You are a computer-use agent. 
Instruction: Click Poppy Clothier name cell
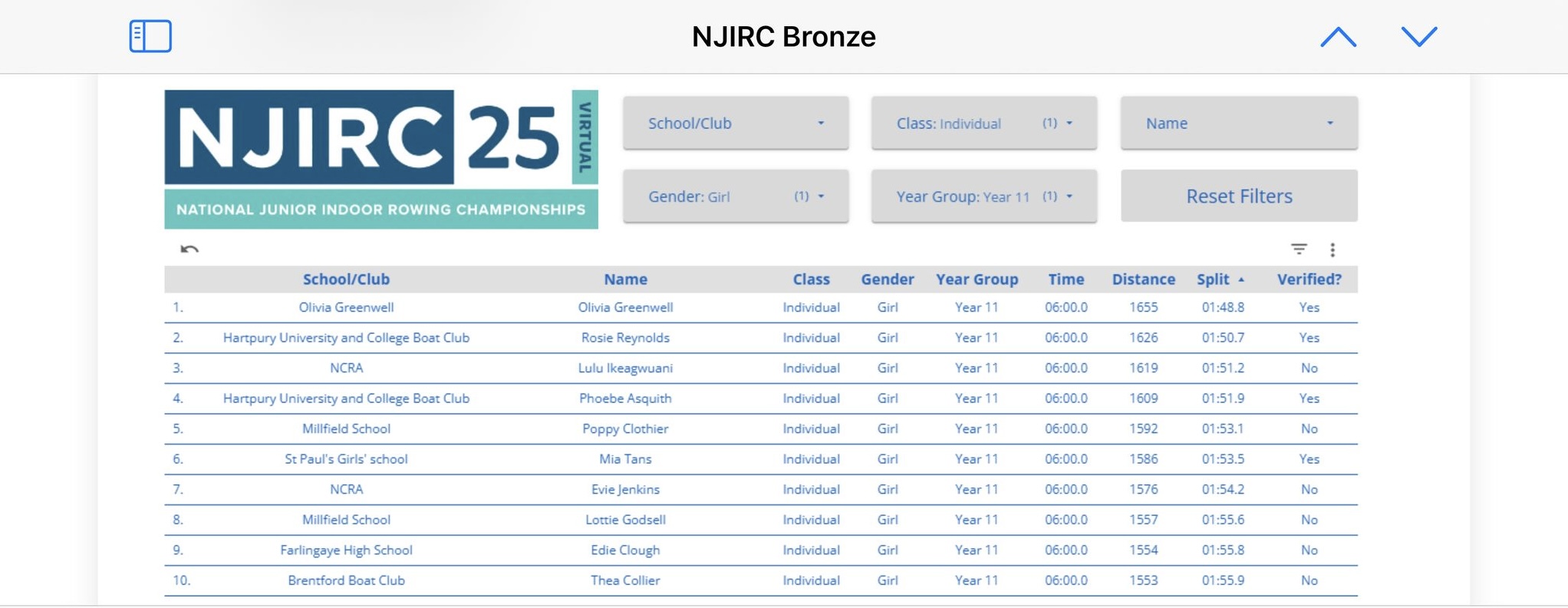625,428
